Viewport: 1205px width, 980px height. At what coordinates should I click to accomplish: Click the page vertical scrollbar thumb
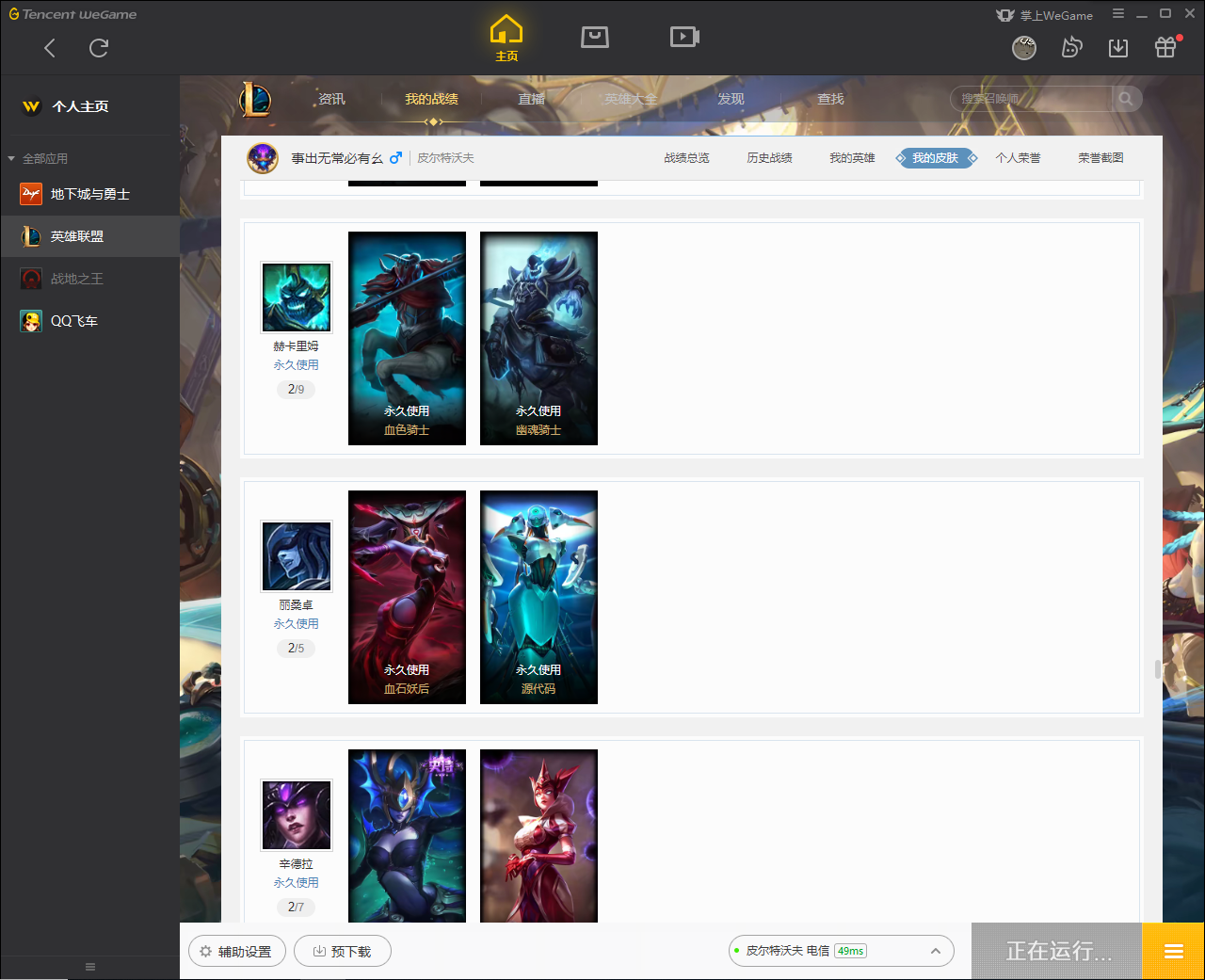click(x=1158, y=669)
